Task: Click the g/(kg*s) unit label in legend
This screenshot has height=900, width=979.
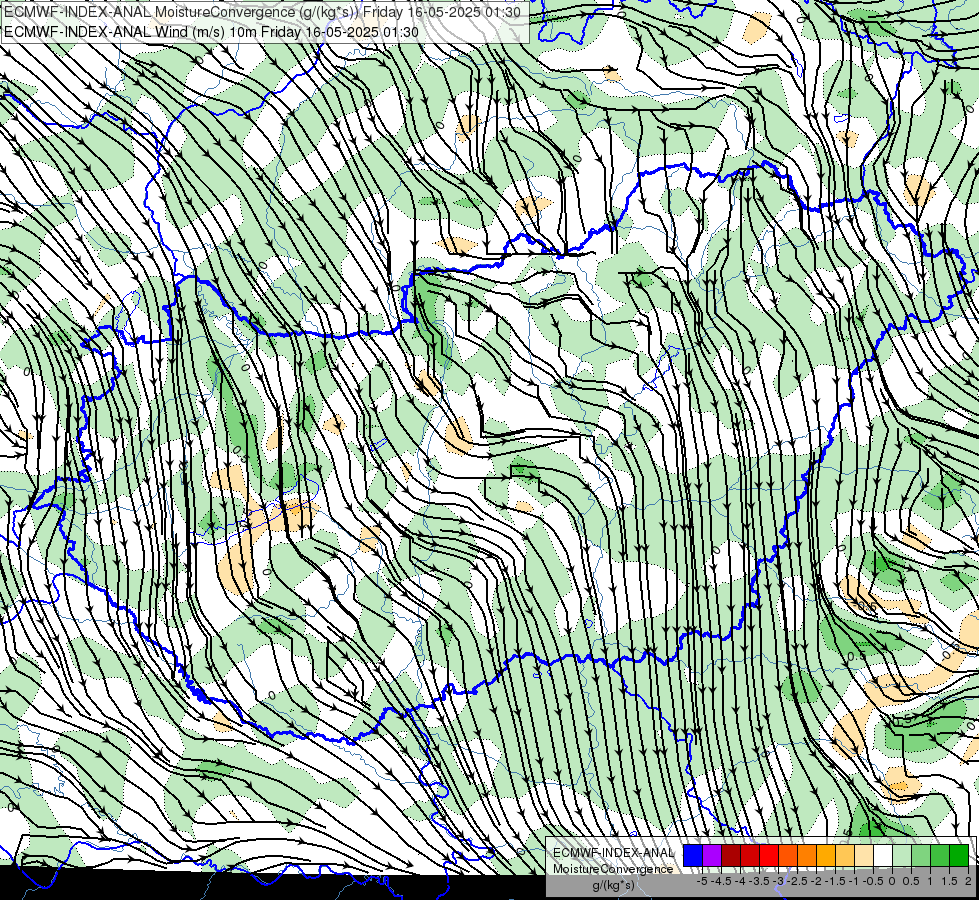Action: 614,886
